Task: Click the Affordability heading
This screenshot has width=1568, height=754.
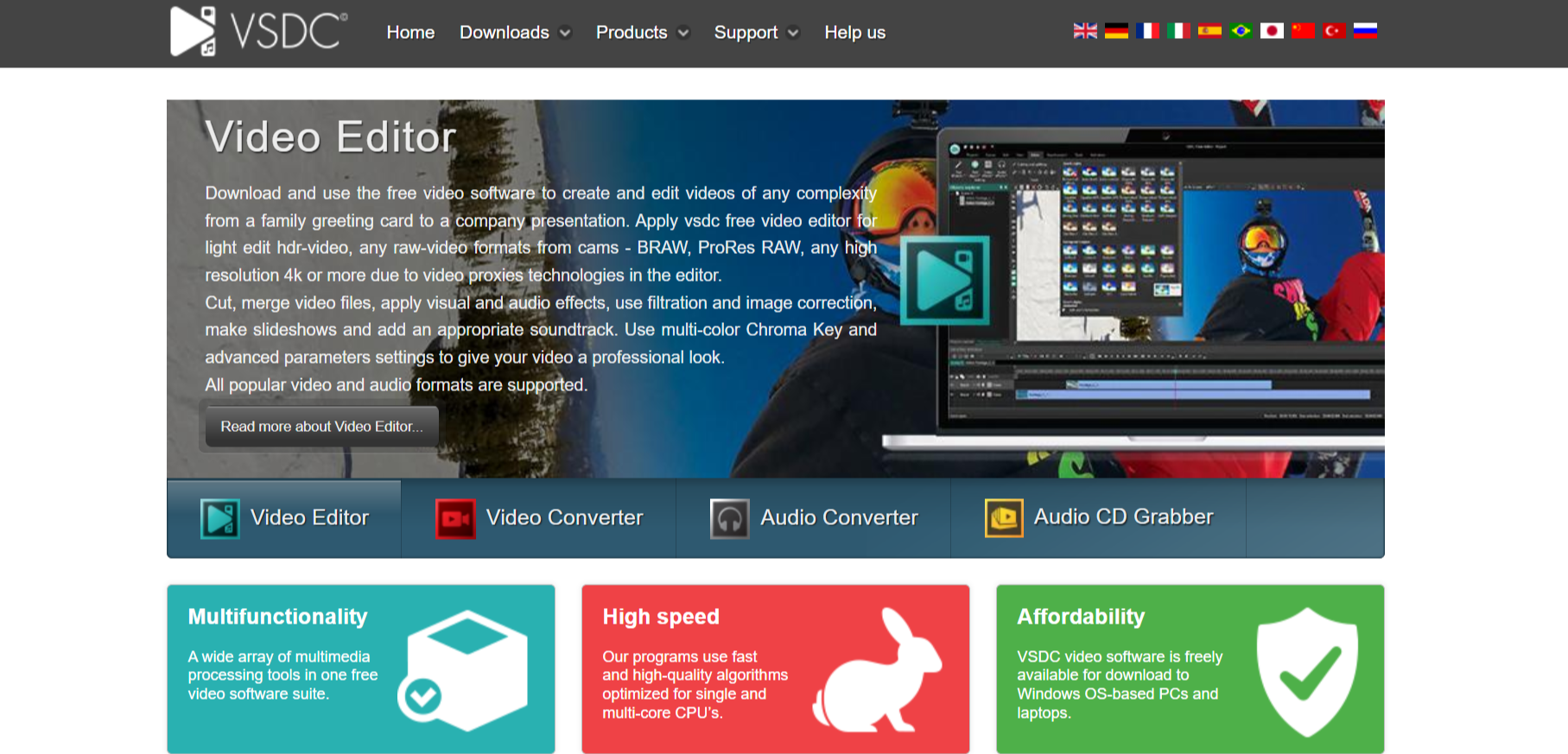Action: 1081,617
